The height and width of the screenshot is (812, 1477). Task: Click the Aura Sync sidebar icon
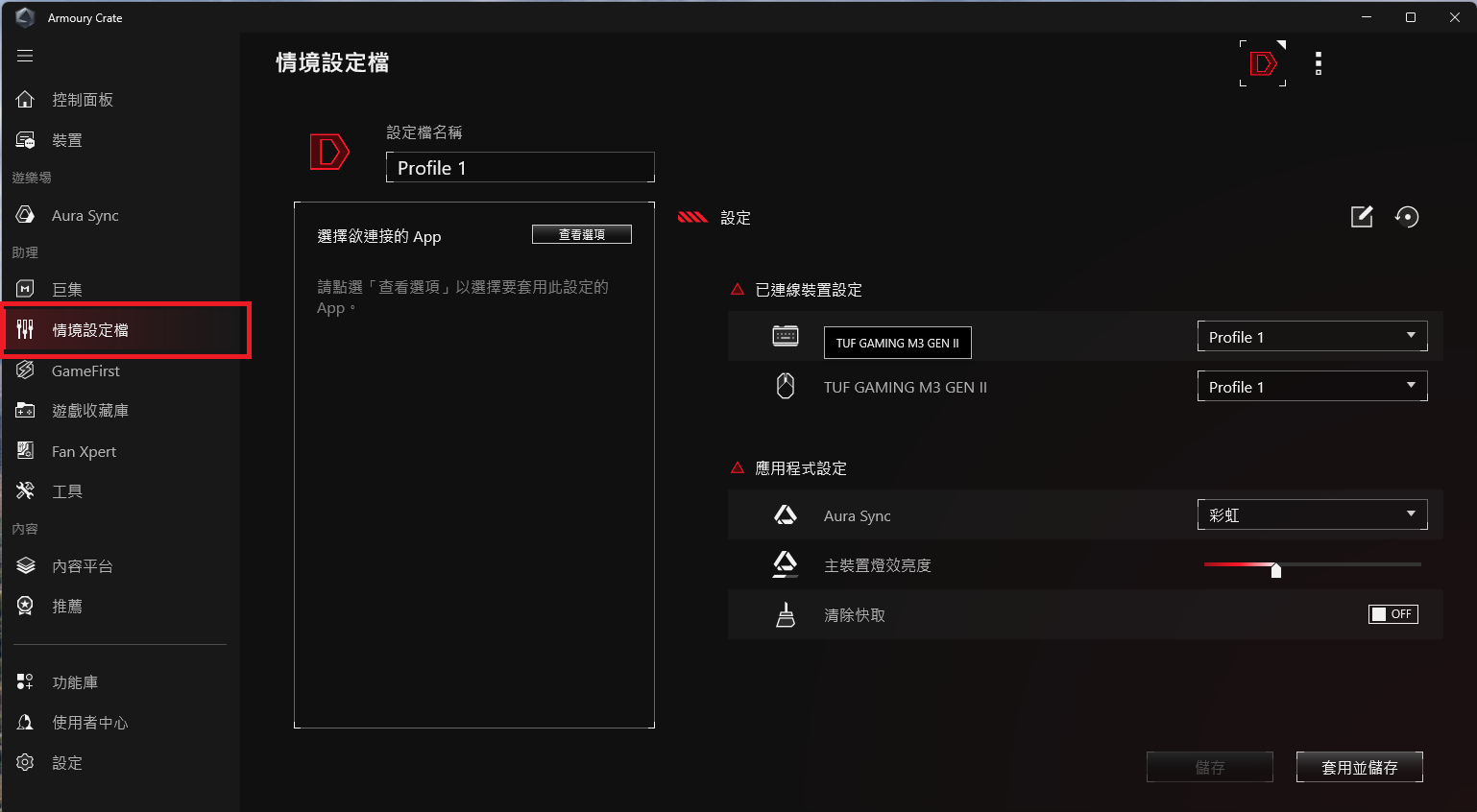25,215
